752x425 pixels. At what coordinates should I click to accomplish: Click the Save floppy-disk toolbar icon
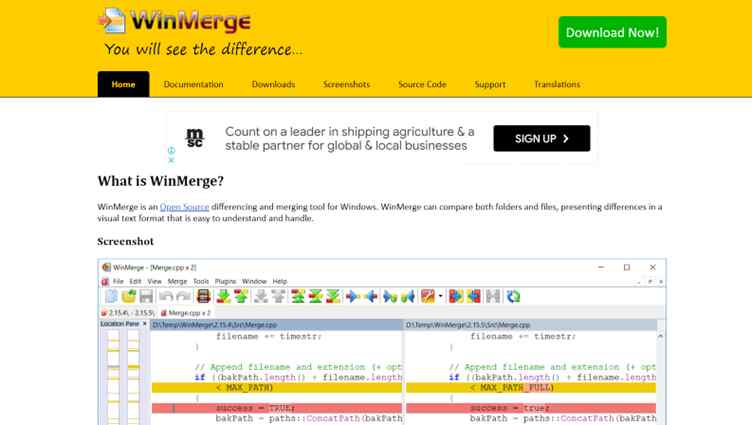point(146,296)
